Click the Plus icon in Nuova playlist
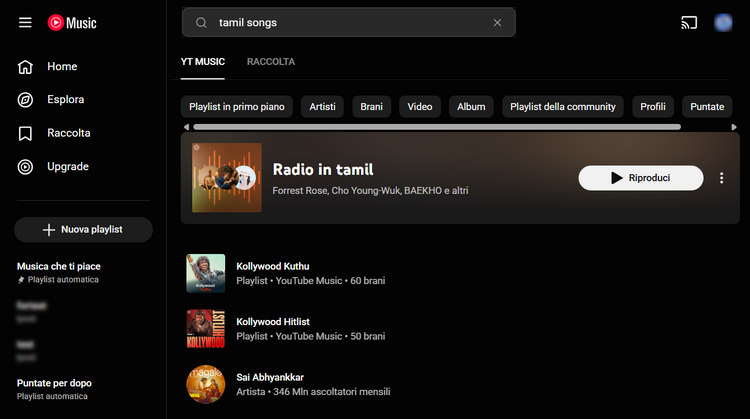This screenshot has height=419, width=750. click(x=49, y=230)
